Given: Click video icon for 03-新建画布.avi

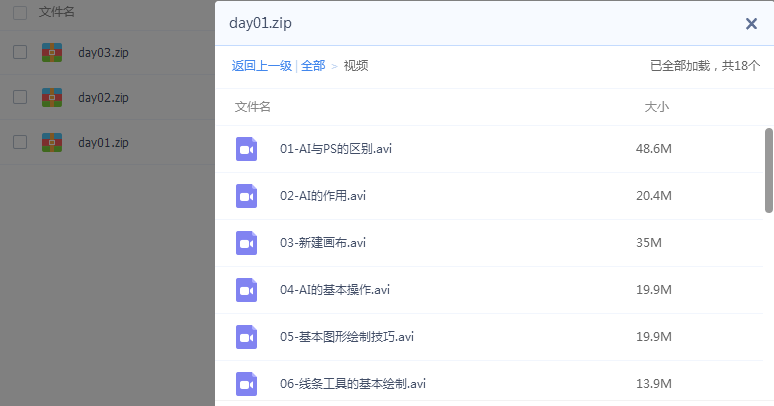Looking at the screenshot, I should point(246,243).
